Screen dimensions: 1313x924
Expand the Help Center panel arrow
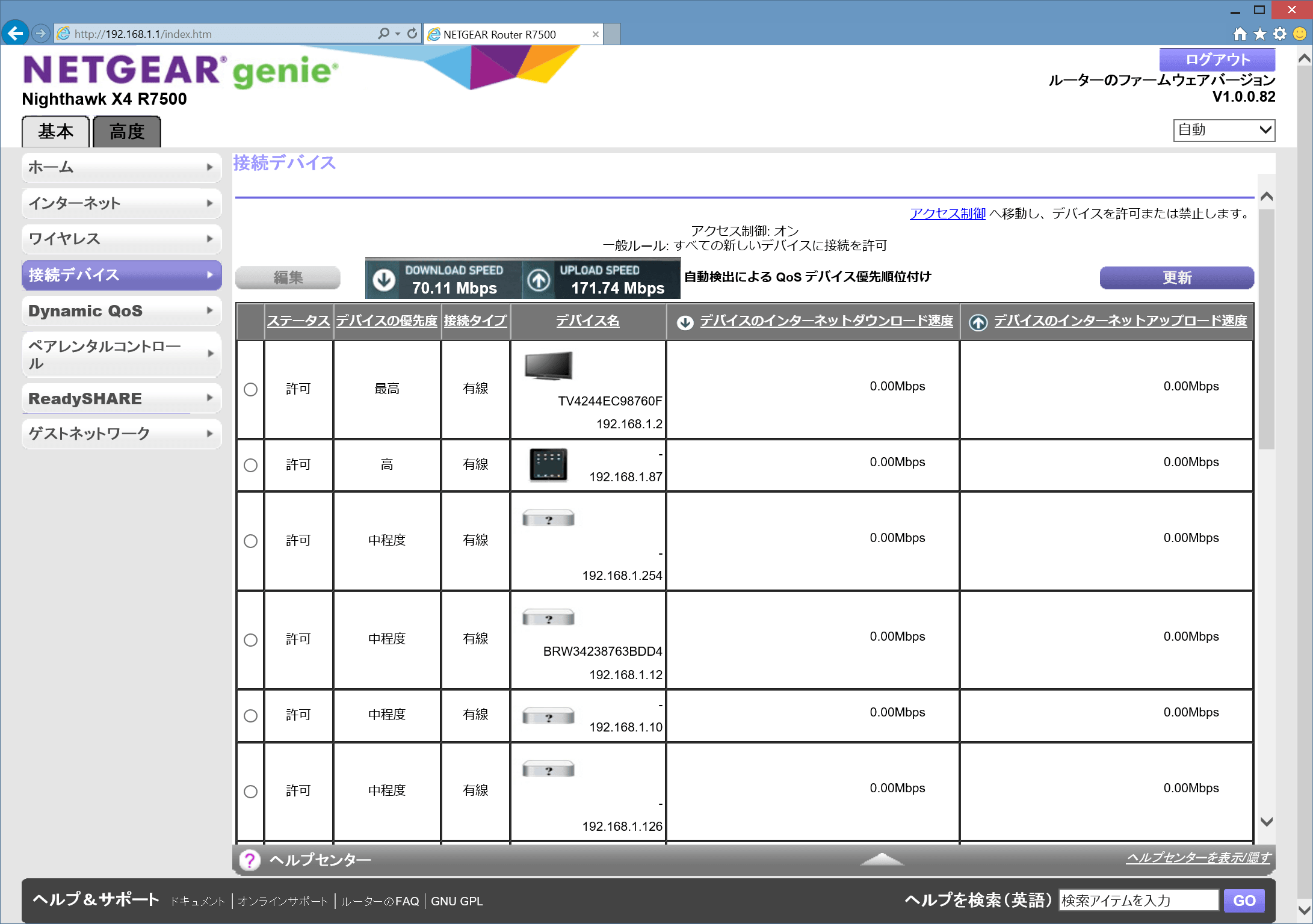pos(882,860)
